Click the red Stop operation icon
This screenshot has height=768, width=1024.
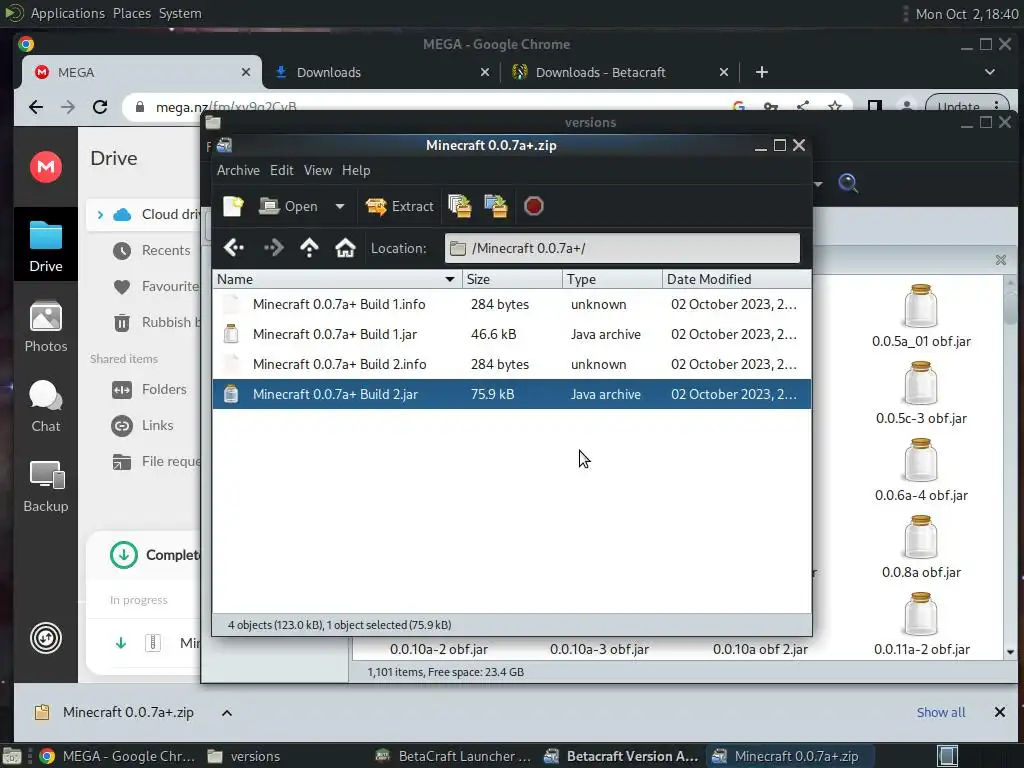tap(534, 206)
